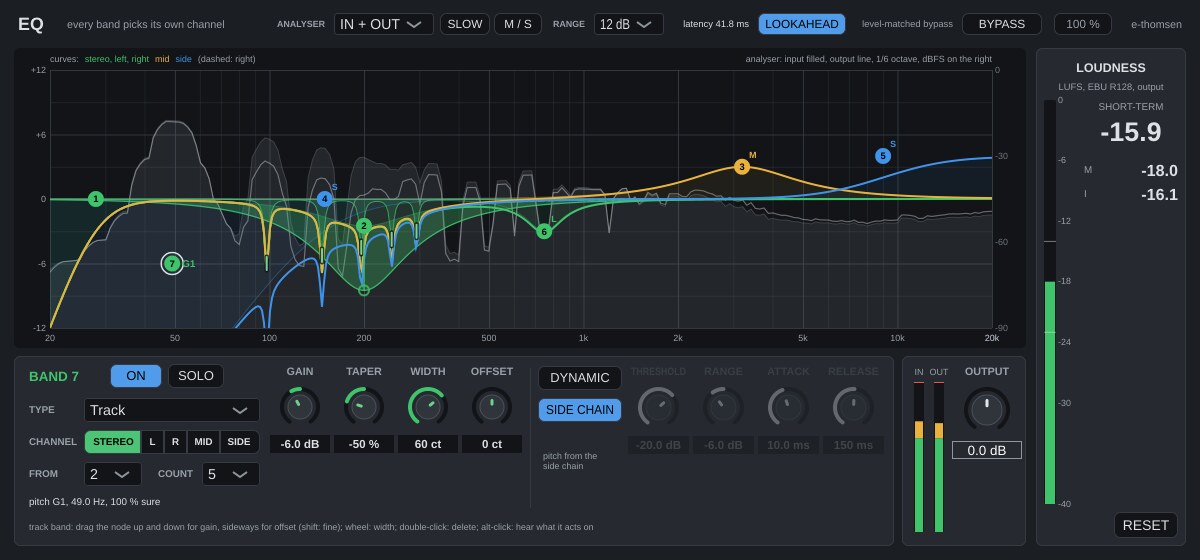Click the -6.0 dB gain value field
This screenshot has height=560, width=1200.
[300, 444]
